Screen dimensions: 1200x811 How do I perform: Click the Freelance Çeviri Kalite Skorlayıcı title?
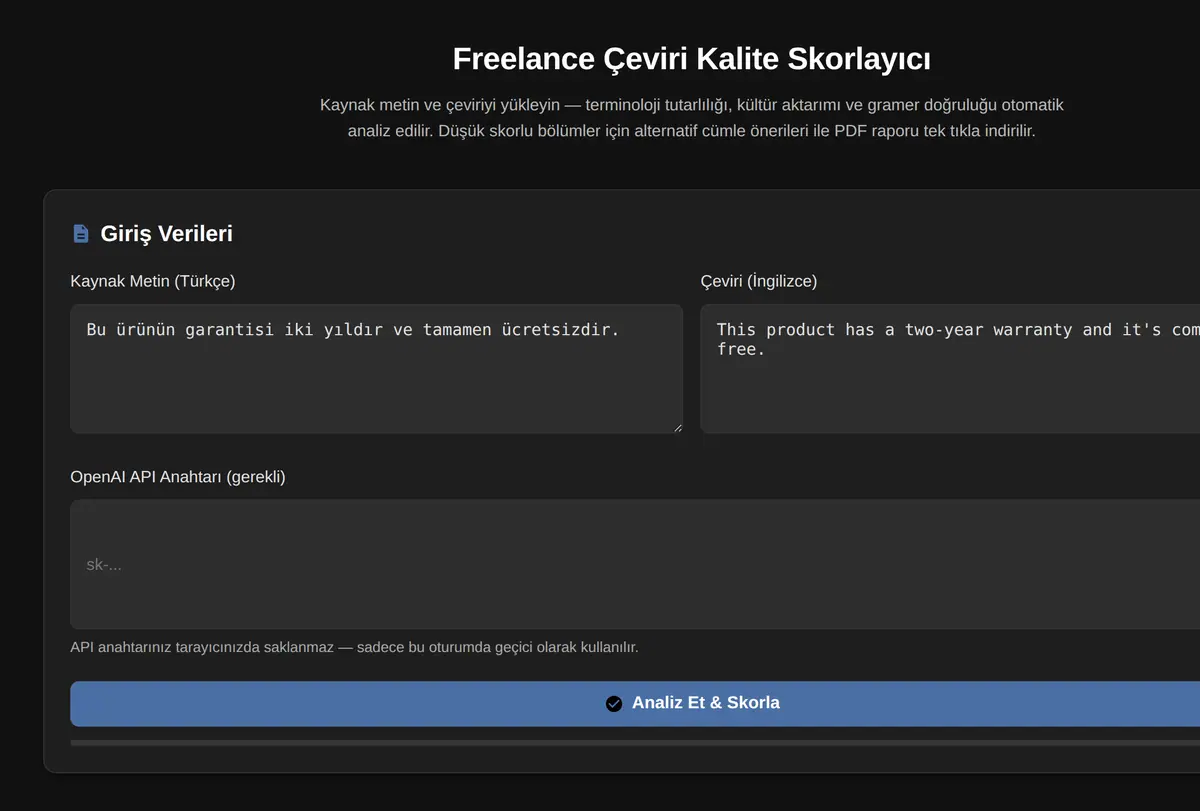pyautogui.click(x=692, y=59)
